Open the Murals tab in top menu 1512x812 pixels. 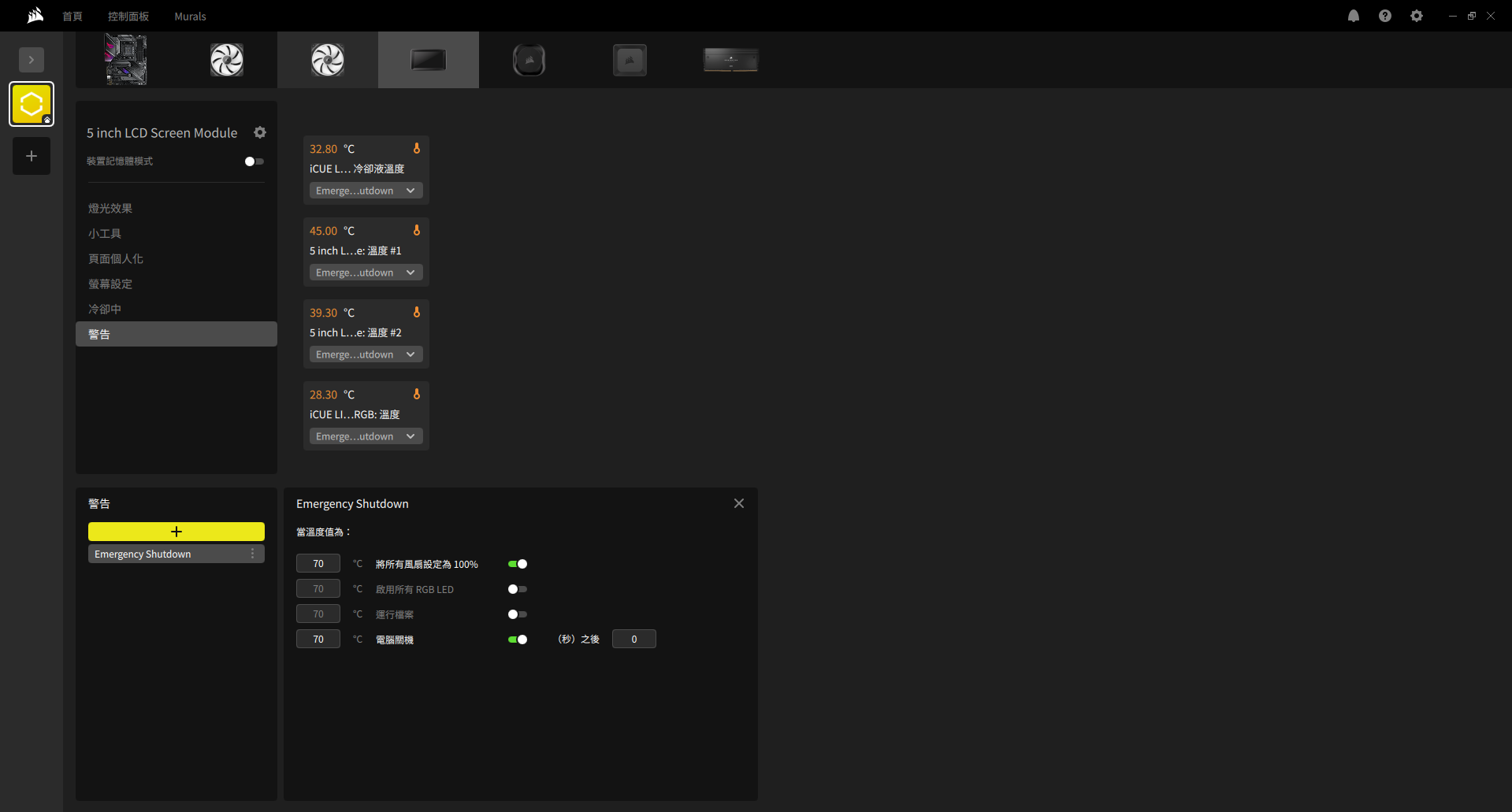pyautogui.click(x=190, y=16)
